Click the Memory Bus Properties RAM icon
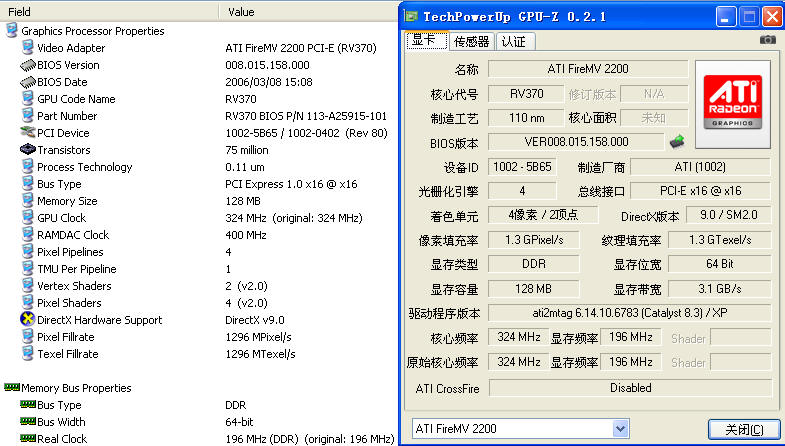 point(12,387)
